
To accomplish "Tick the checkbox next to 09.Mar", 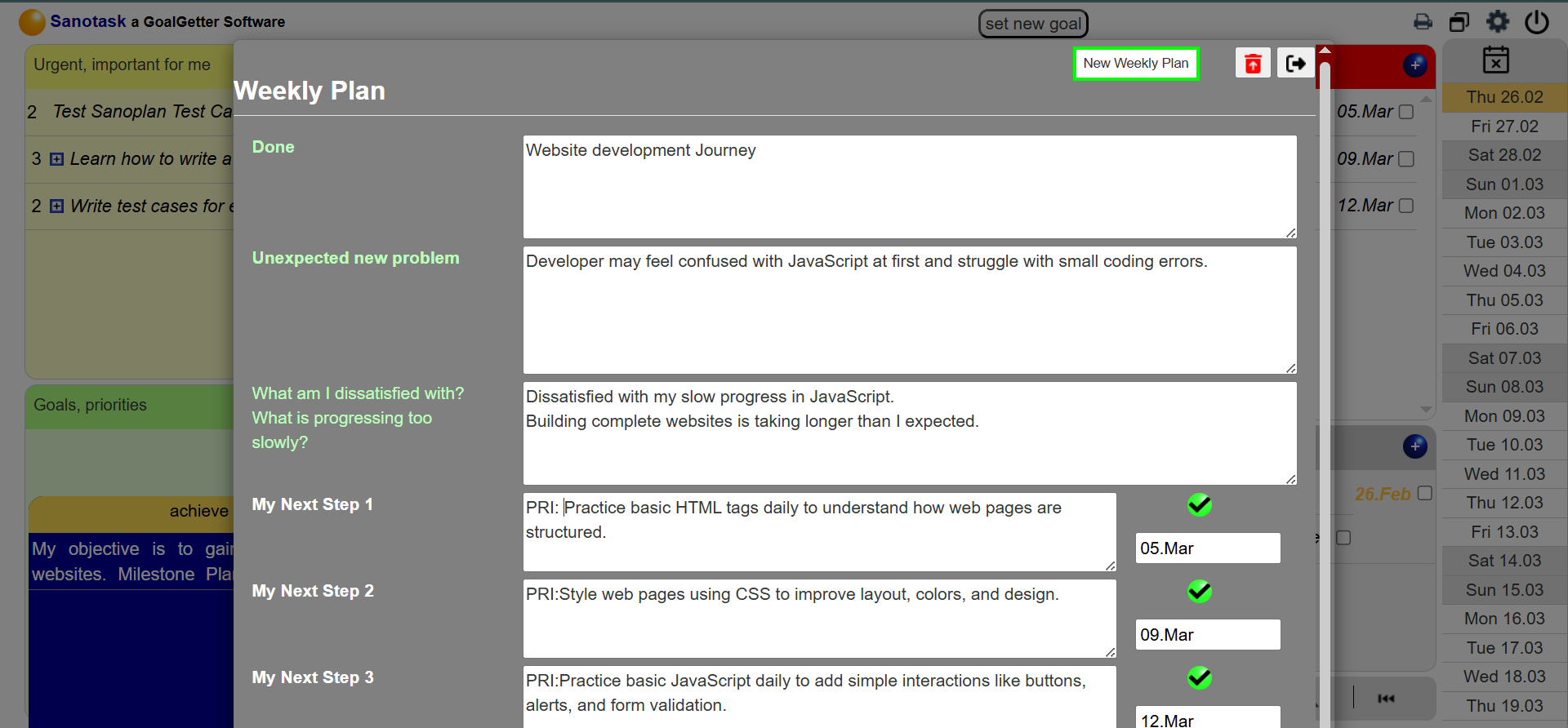I will coord(1406,159).
